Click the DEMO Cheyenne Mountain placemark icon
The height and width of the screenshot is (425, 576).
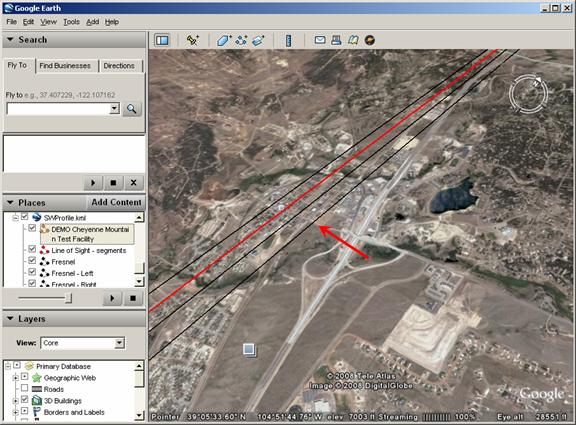pyautogui.click(x=44, y=229)
